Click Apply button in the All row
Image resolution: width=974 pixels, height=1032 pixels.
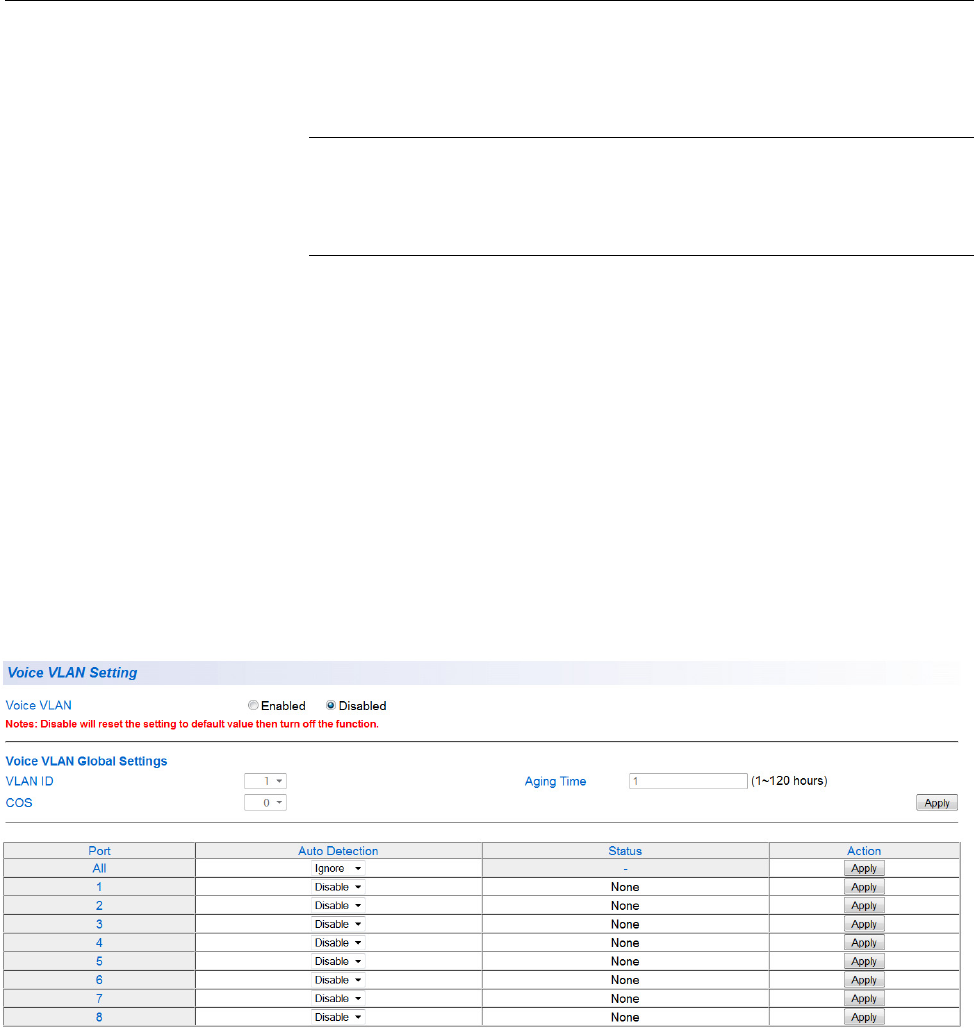pos(864,869)
